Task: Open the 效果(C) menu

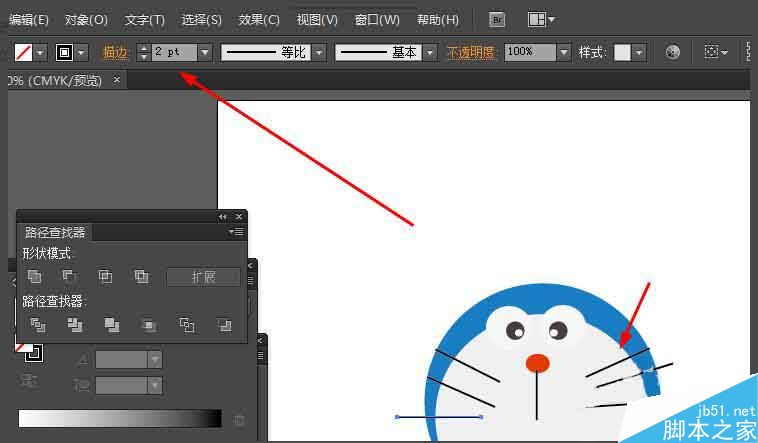Action: pyautogui.click(x=259, y=20)
